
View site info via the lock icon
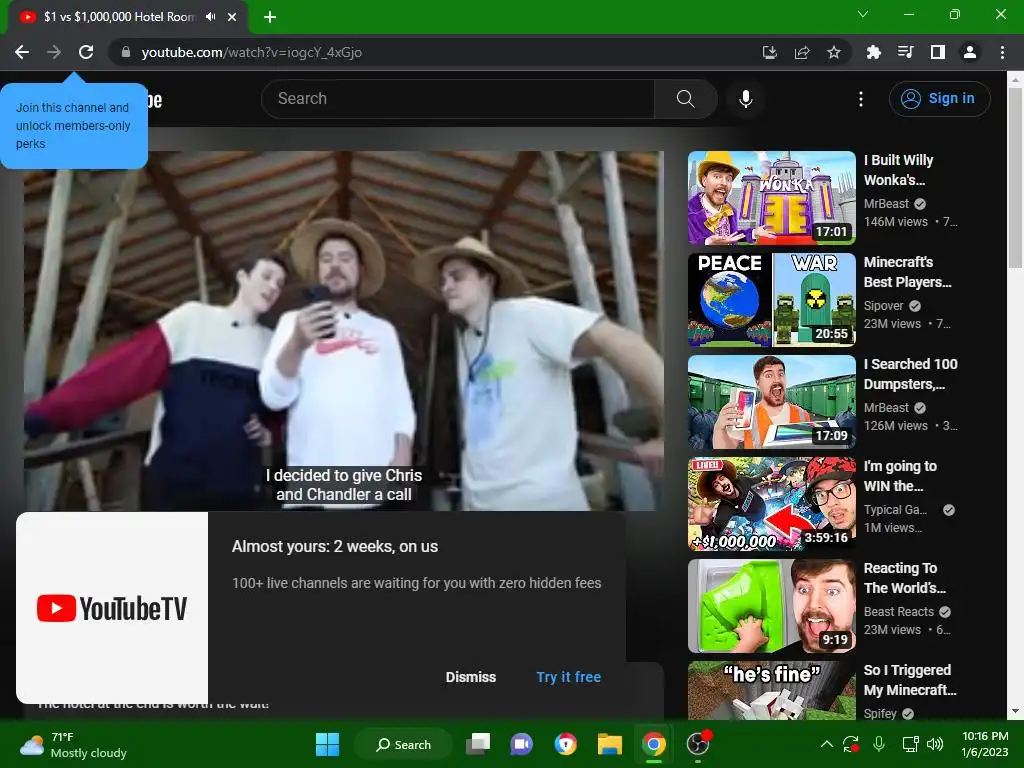coord(126,52)
